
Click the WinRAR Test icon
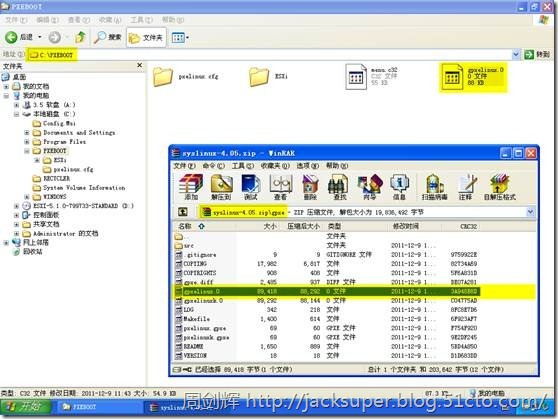pos(251,187)
